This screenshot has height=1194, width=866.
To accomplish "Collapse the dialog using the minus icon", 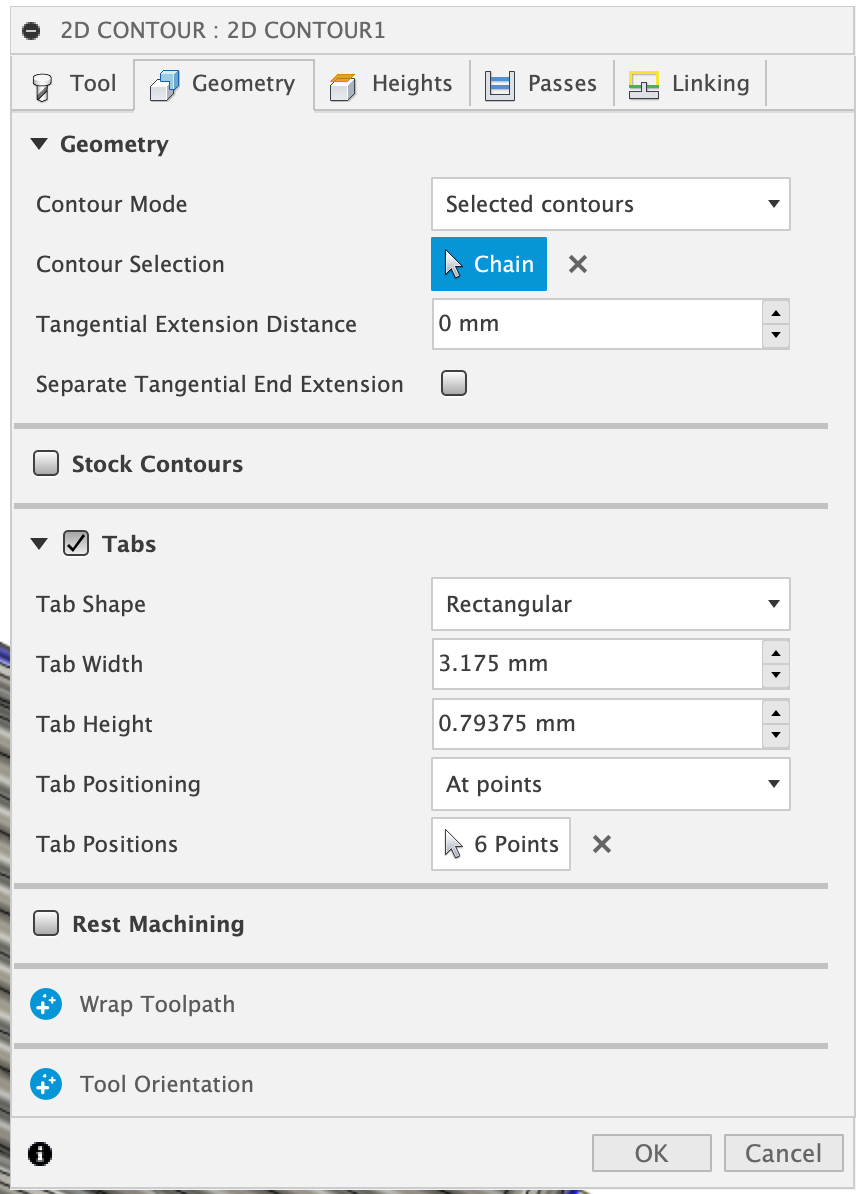I will tap(31, 30).
